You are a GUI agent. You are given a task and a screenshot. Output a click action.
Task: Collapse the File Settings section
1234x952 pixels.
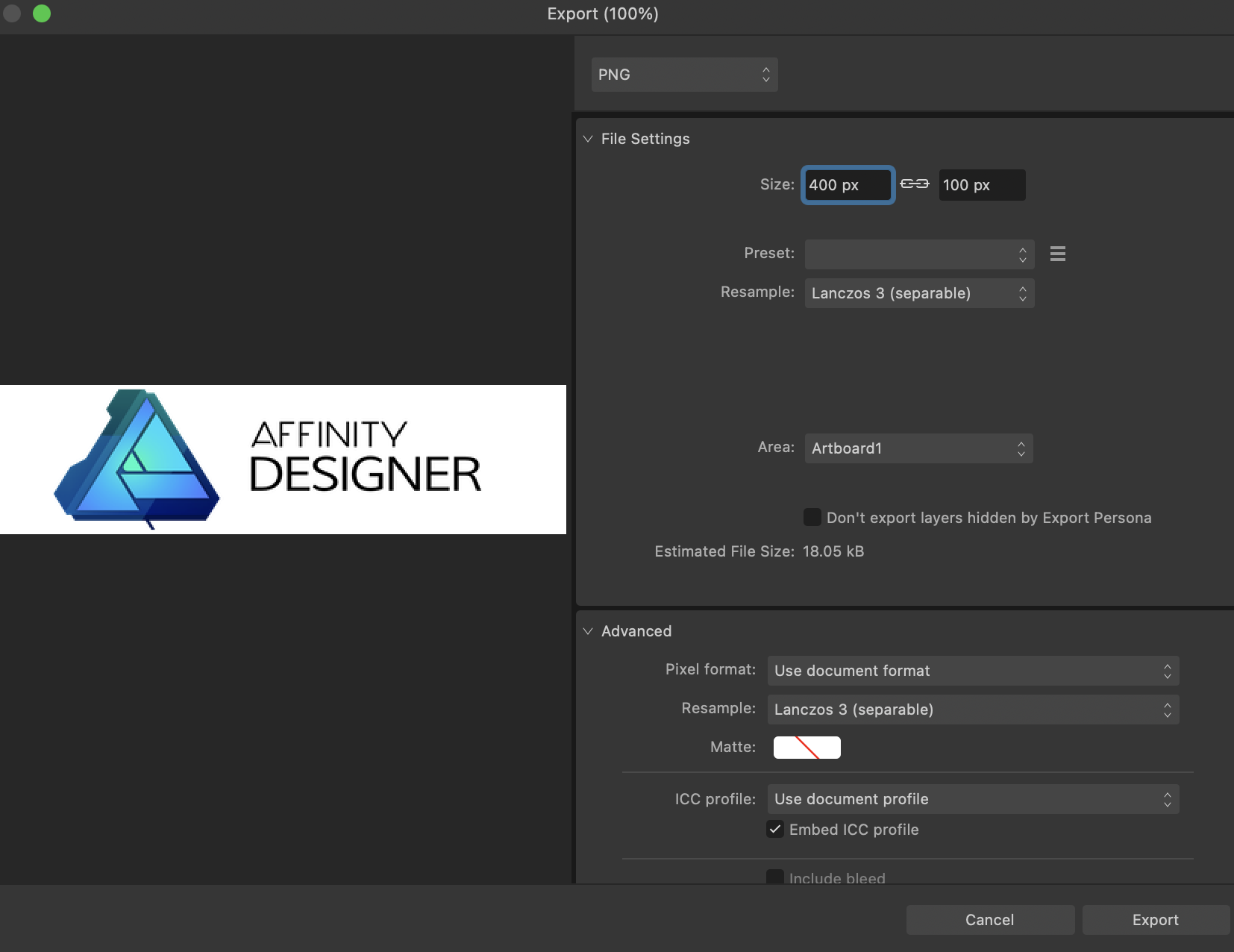[x=588, y=139]
